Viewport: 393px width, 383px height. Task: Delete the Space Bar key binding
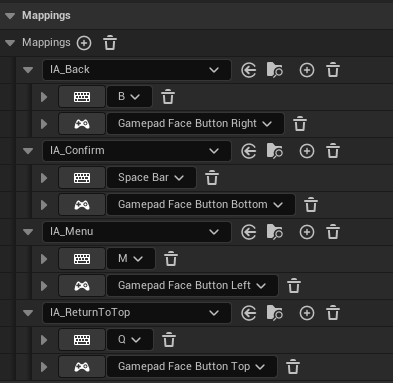tap(212, 178)
